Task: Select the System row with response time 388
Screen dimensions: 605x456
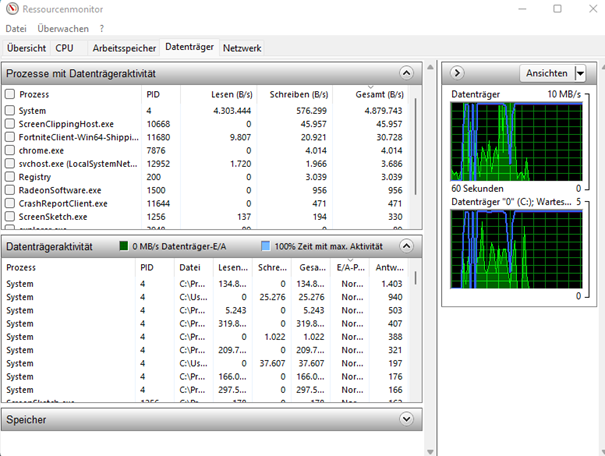Action: (204, 337)
